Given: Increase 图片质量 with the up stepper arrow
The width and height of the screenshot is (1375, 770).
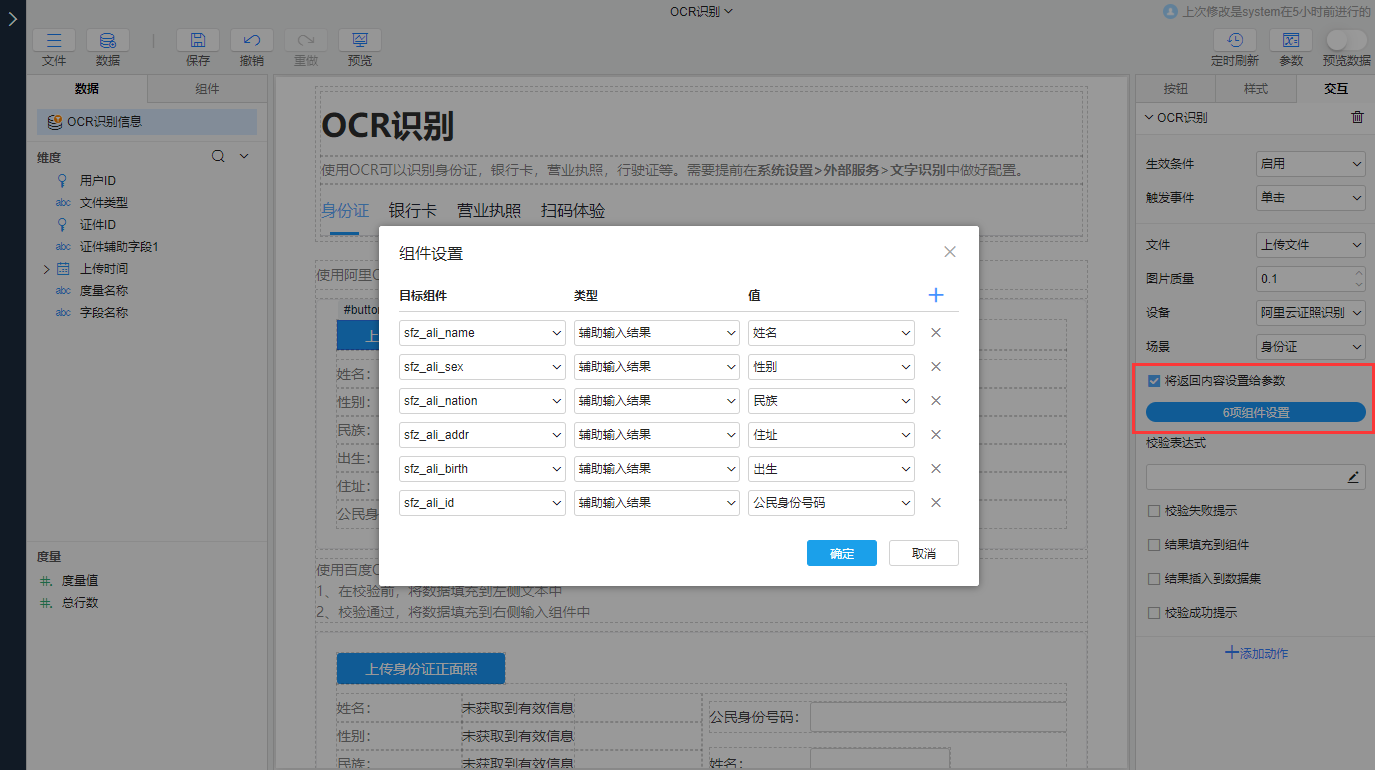Looking at the screenshot, I should 1357,273.
